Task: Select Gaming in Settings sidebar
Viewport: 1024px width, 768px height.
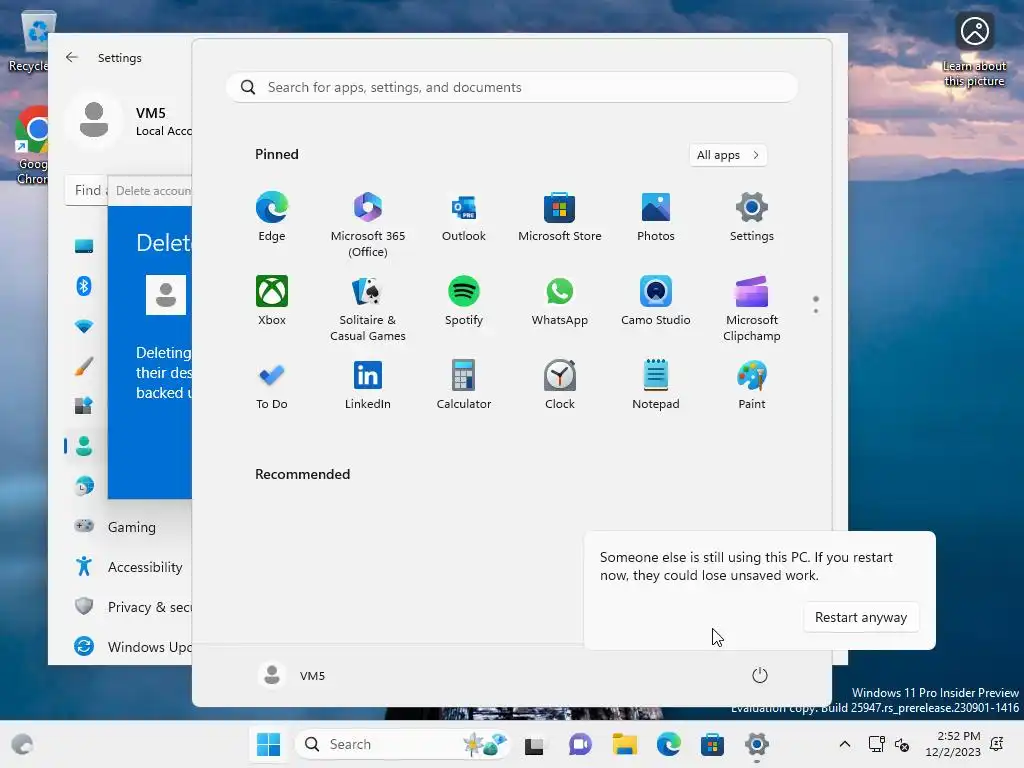Action: click(129, 526)
